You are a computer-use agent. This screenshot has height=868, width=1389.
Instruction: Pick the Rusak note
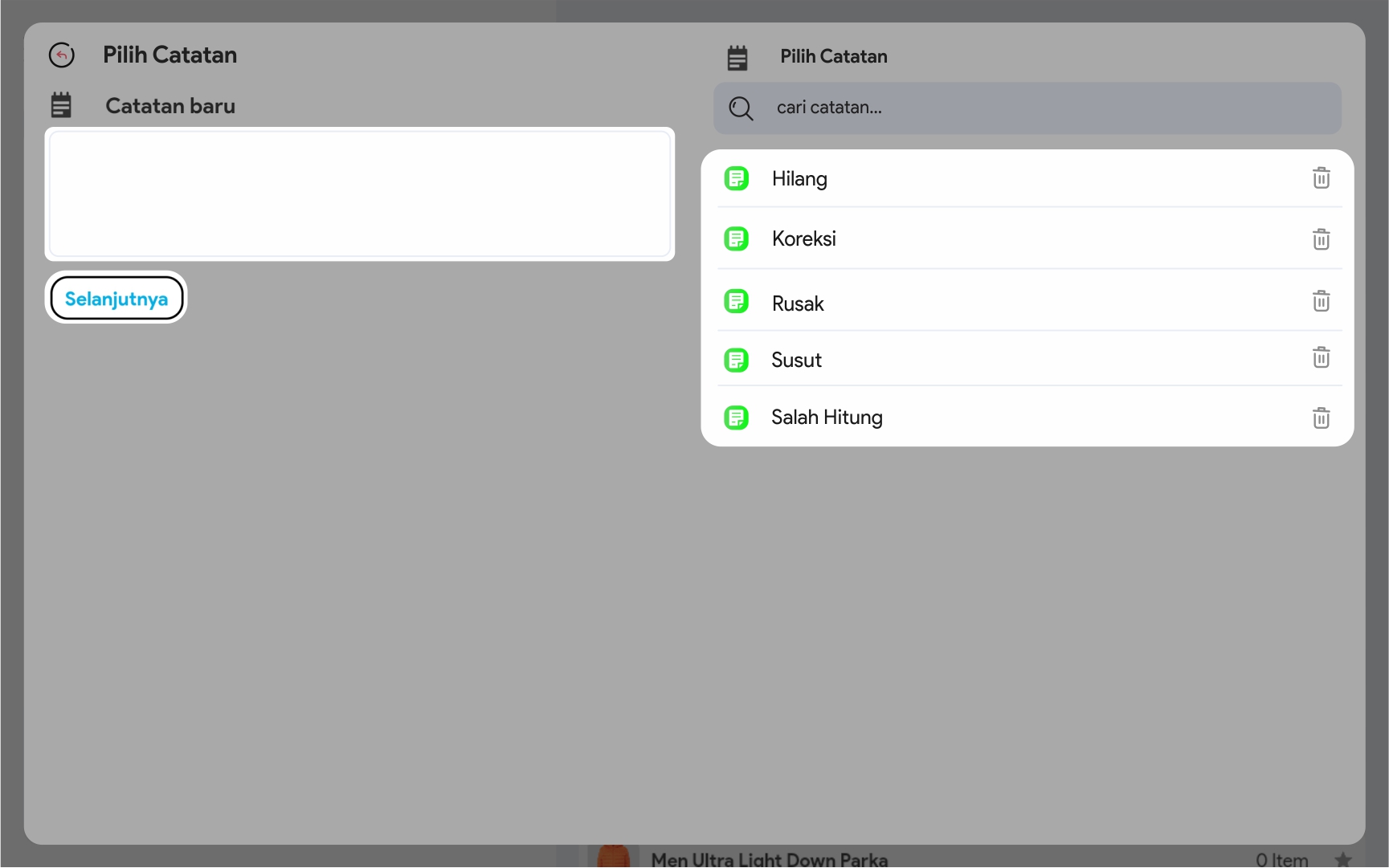click(x=798, y=304)
